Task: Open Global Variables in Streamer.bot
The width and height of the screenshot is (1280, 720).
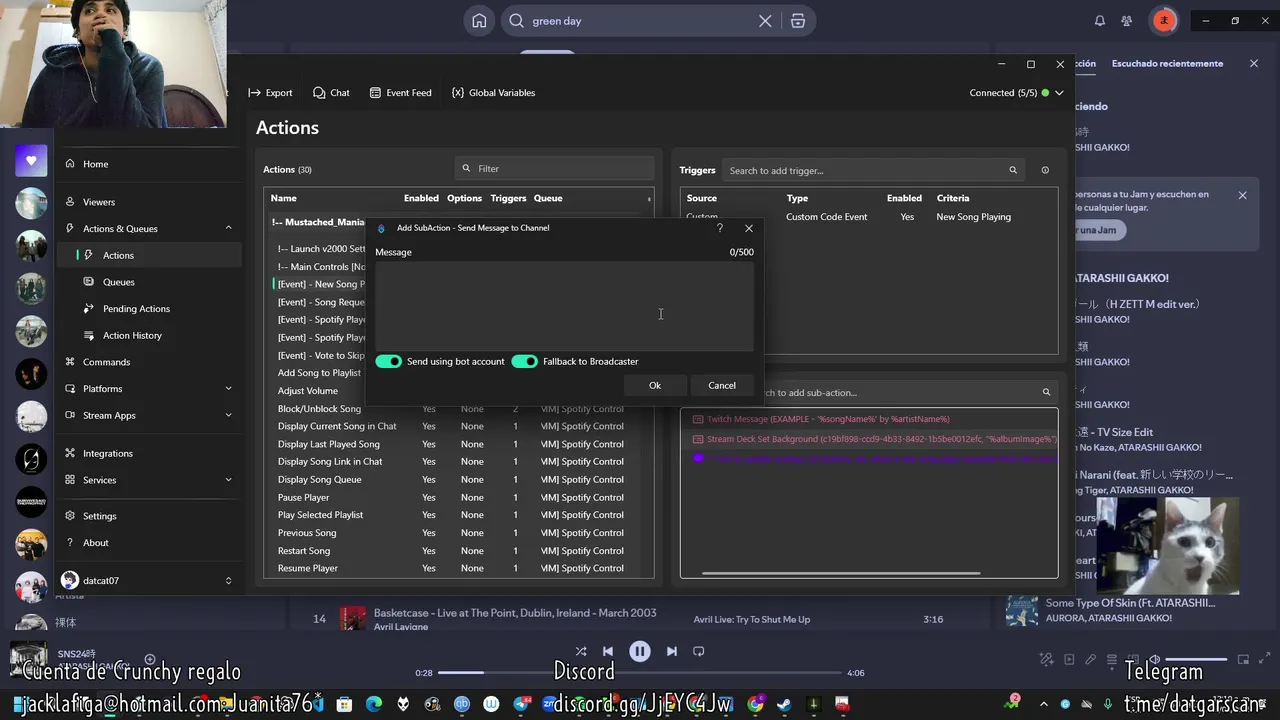Action: 493,93
